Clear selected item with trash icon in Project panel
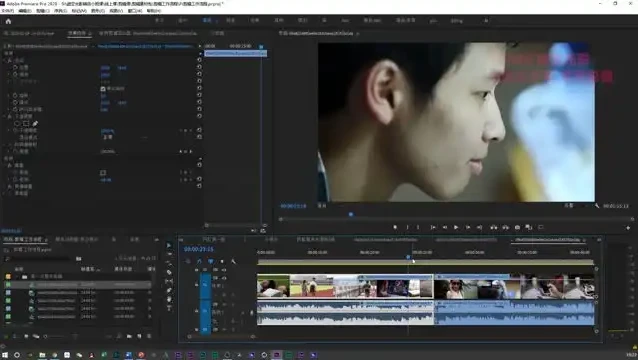 click(149, 336)
